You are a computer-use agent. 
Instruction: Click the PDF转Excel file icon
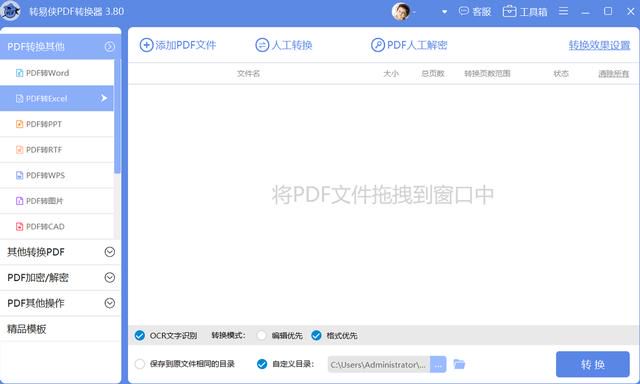19,98
